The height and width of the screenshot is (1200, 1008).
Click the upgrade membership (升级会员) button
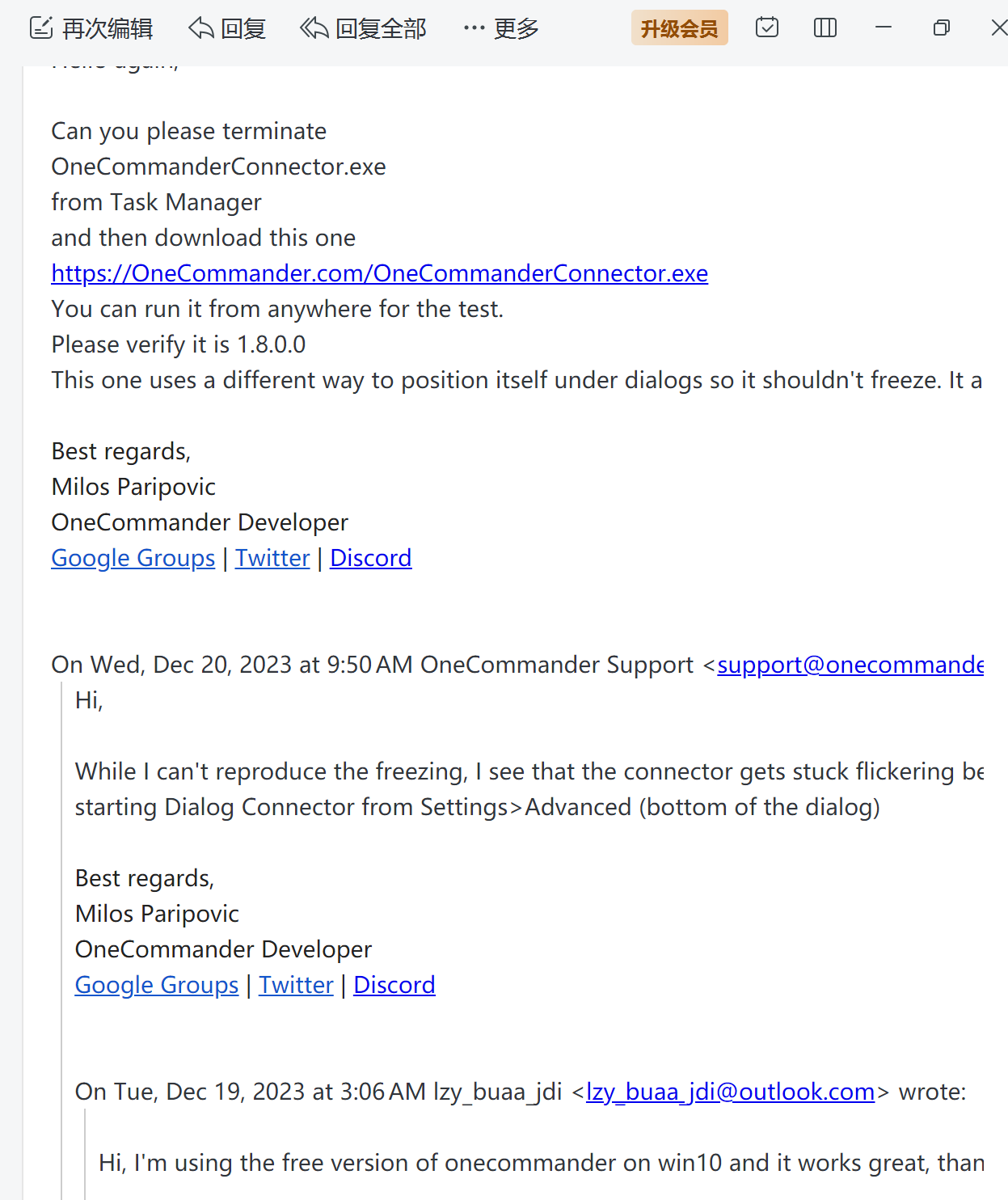[x=679, y=28]
